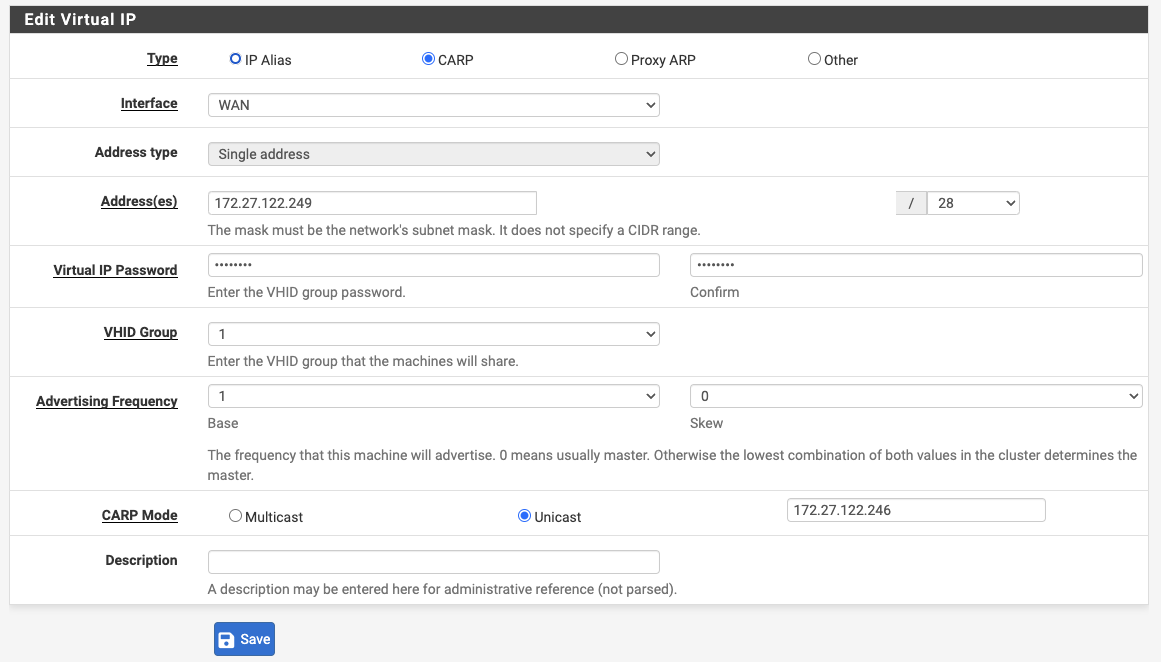The image size is (1161, 662).
Task: Click the password Confirm field
Action: coord(915,265)
